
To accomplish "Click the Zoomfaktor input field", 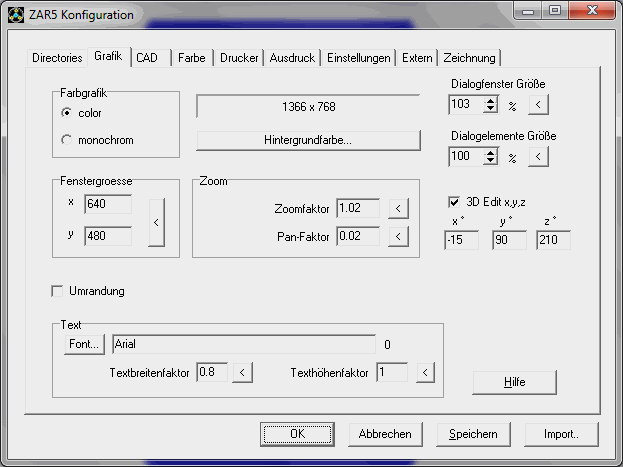I will (358, 209).
